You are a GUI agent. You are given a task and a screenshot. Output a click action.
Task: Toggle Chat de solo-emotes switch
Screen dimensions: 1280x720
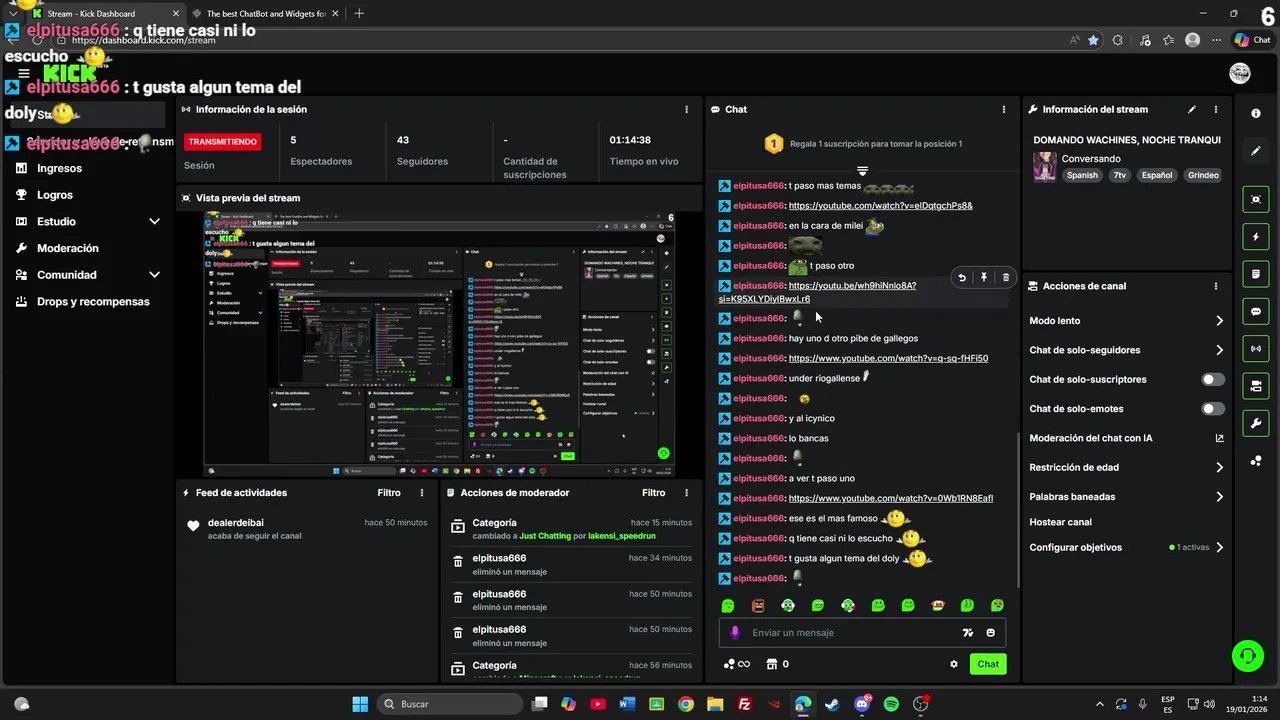pos(1213,409)
